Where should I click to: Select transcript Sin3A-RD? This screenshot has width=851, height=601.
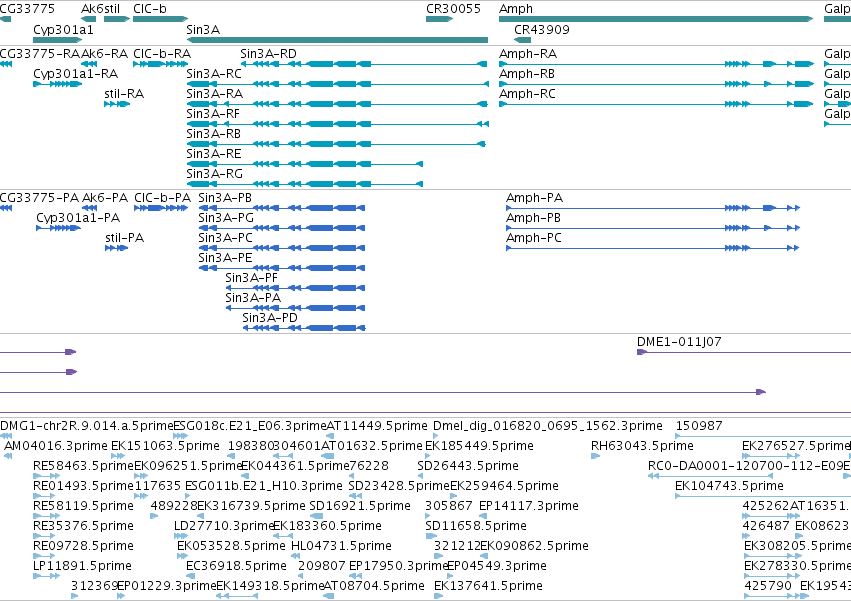[x=364, y=64]
